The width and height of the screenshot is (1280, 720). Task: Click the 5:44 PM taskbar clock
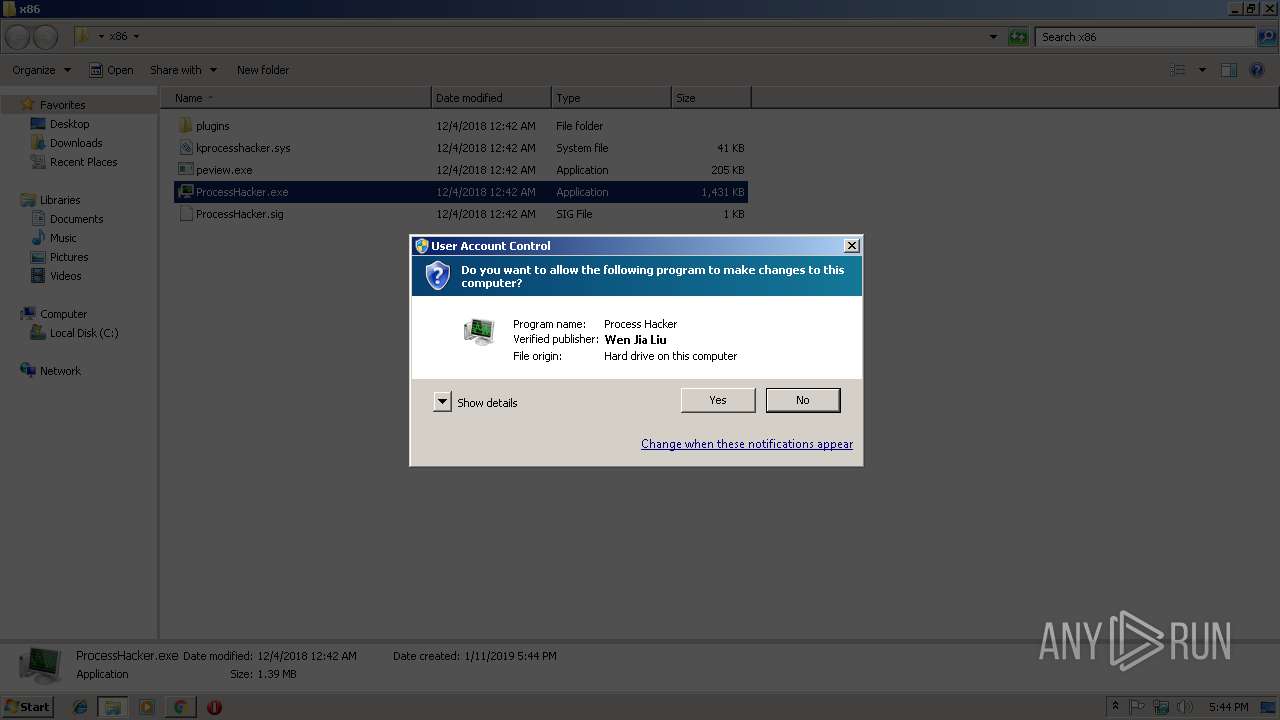tap(1228, 707)
